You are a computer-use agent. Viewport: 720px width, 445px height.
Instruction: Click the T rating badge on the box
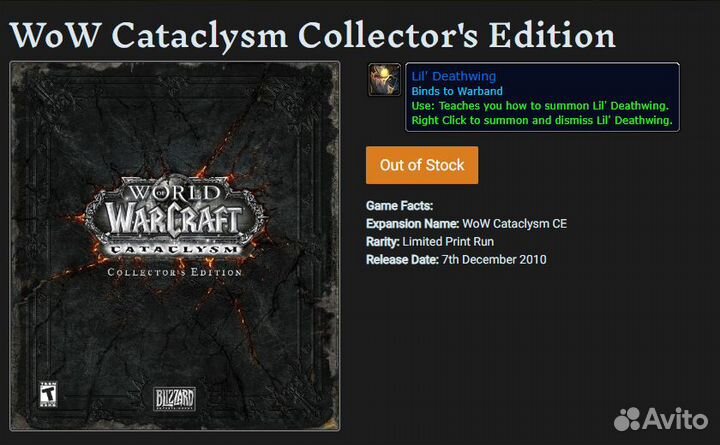click(x=48, y=394)
